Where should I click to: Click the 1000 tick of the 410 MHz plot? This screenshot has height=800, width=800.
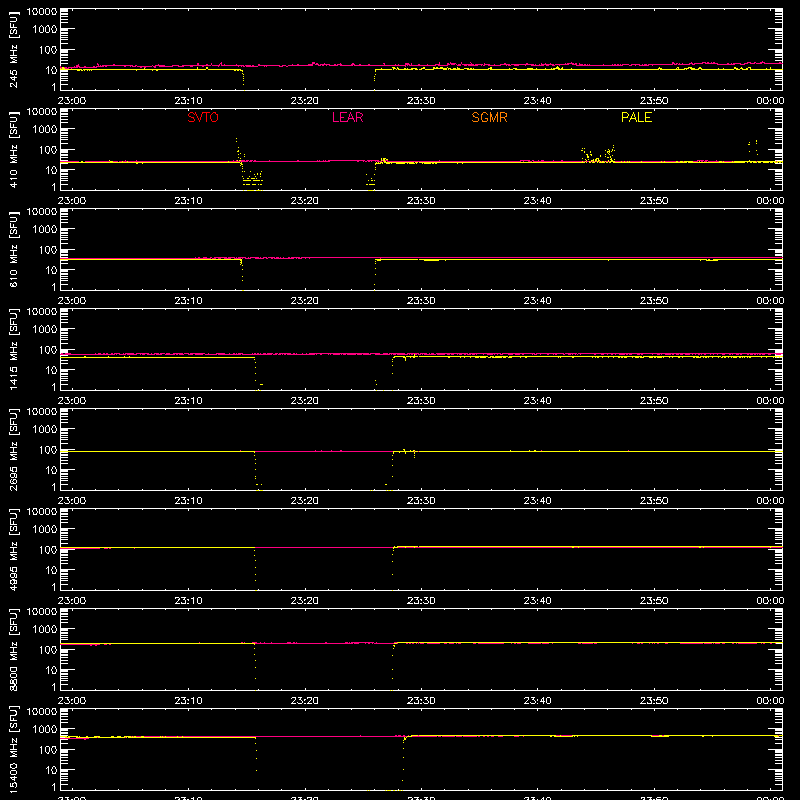pyautogui.click(x=45, y=130)
